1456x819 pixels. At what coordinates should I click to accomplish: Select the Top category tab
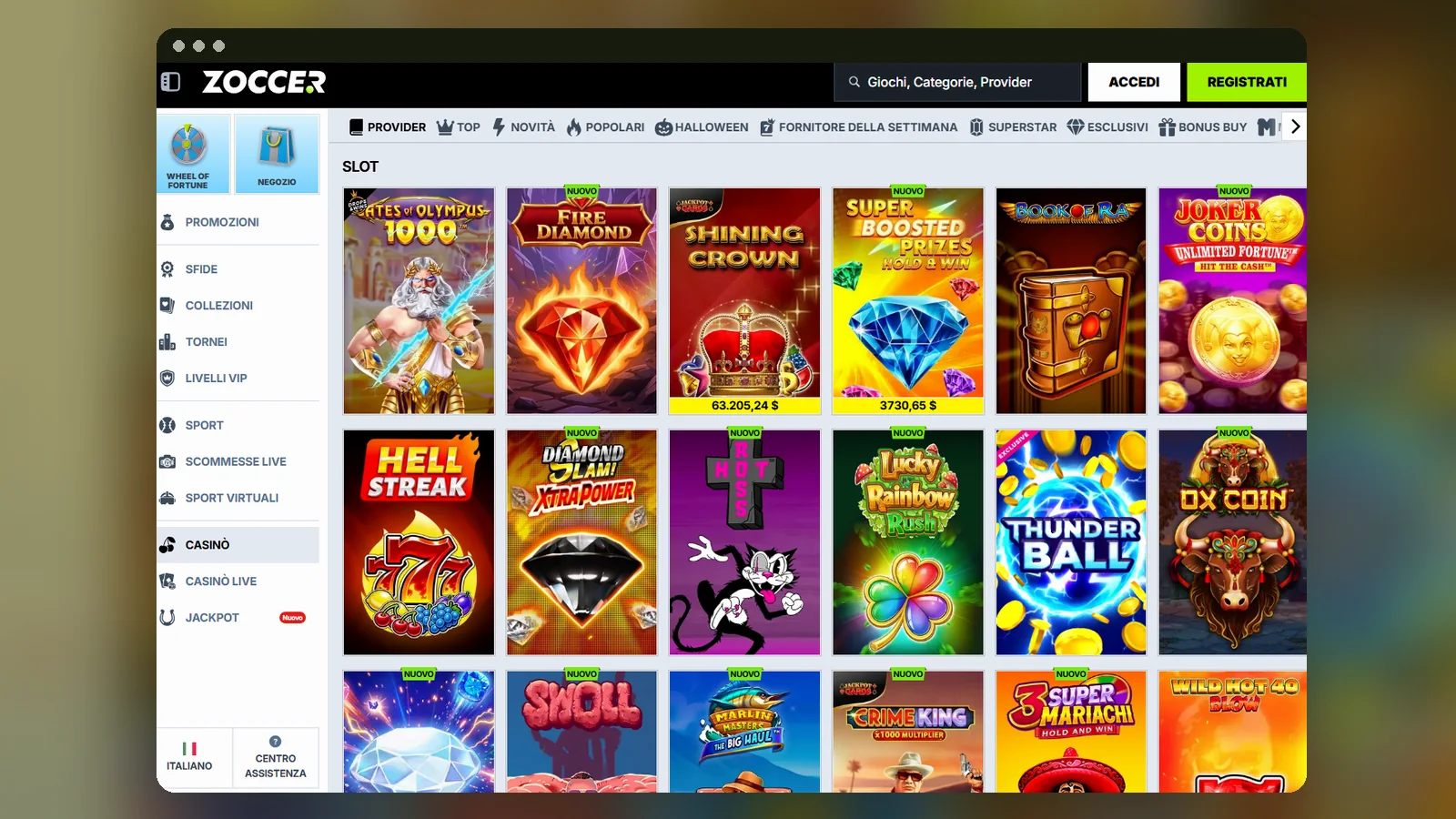459,127
